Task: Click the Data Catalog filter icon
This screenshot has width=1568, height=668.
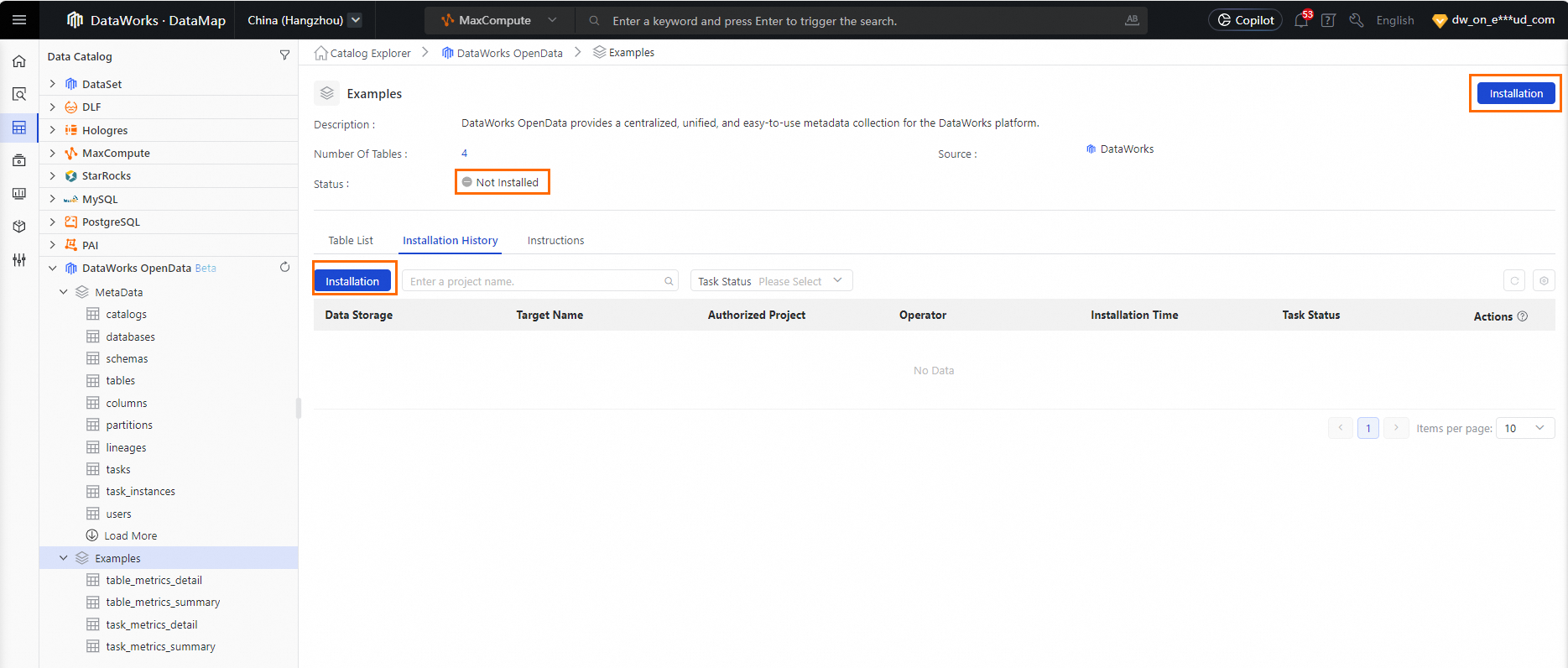Action: 284,55
